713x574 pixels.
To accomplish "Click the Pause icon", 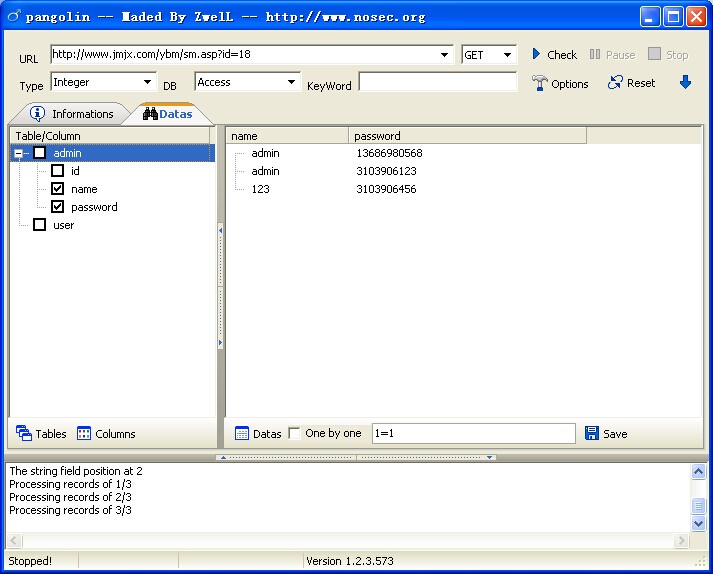I will [595, 54].
